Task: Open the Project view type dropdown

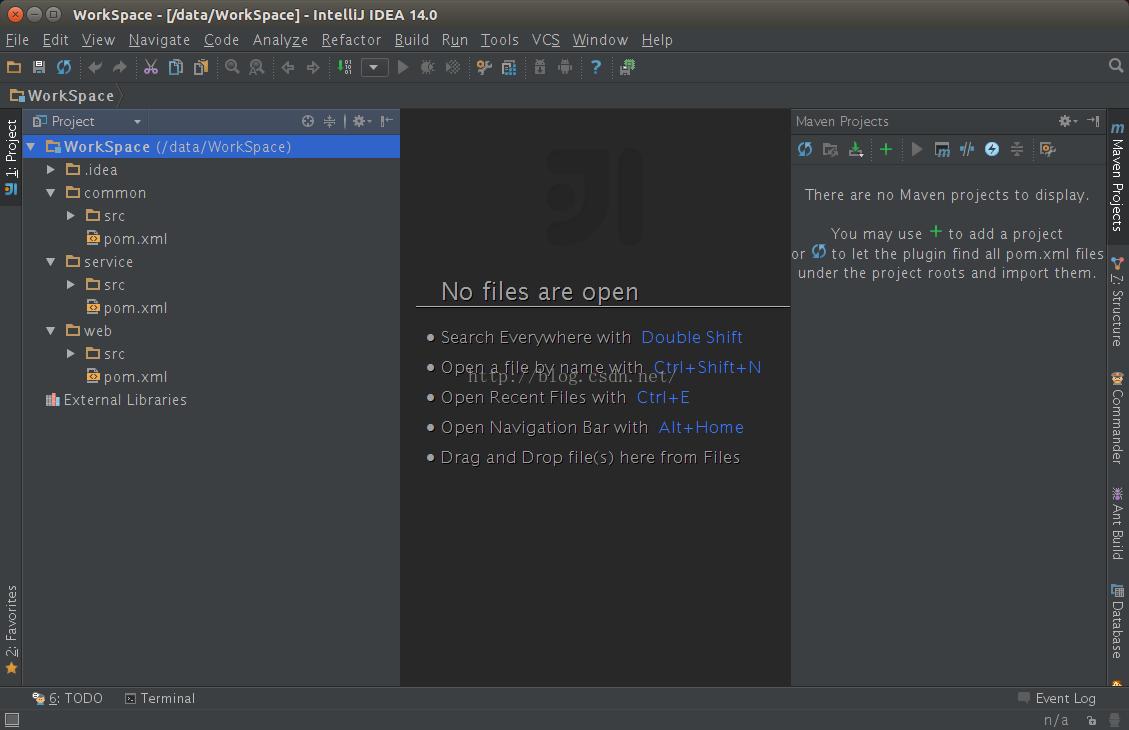Action: (137, 121)
